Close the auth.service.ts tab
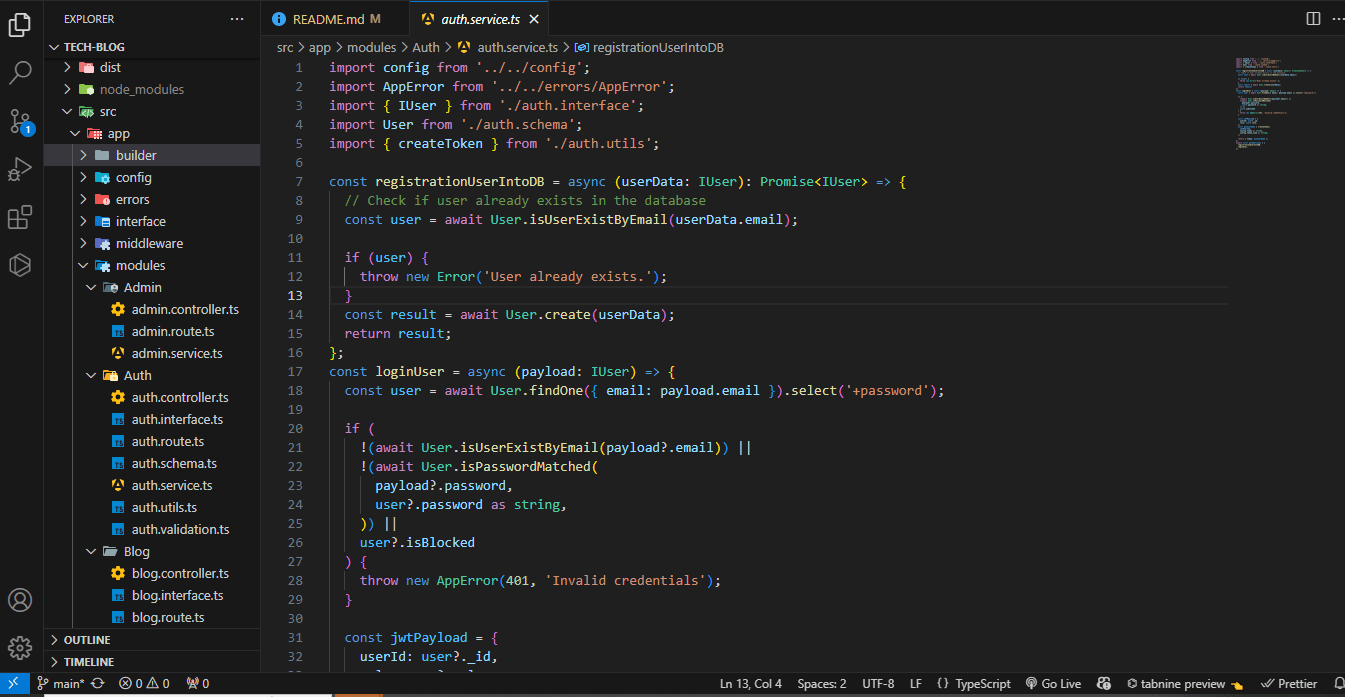Viewport: 1345px width, 697px height. click(534, 18)
